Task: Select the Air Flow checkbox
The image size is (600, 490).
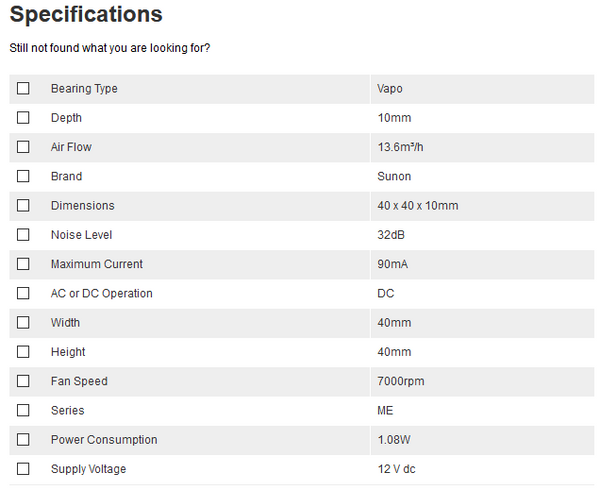Action: (x=23, y=147)
